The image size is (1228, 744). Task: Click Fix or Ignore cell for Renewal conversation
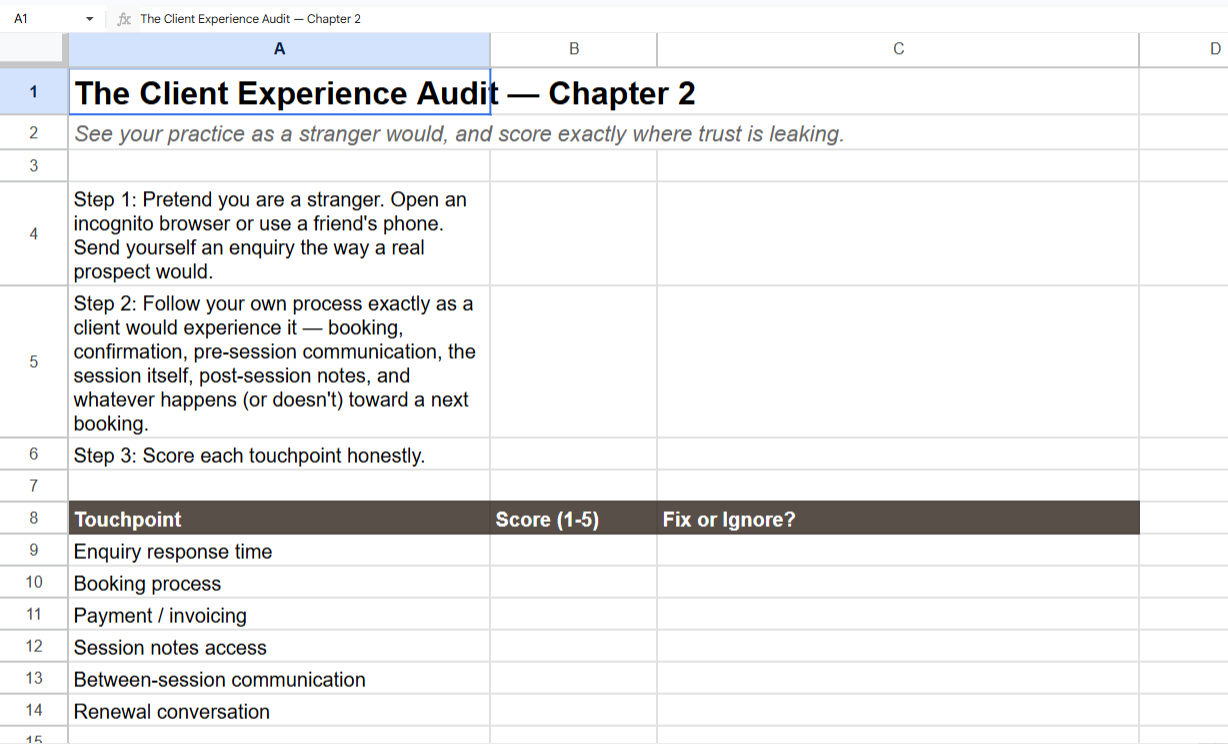click(898, 710)
